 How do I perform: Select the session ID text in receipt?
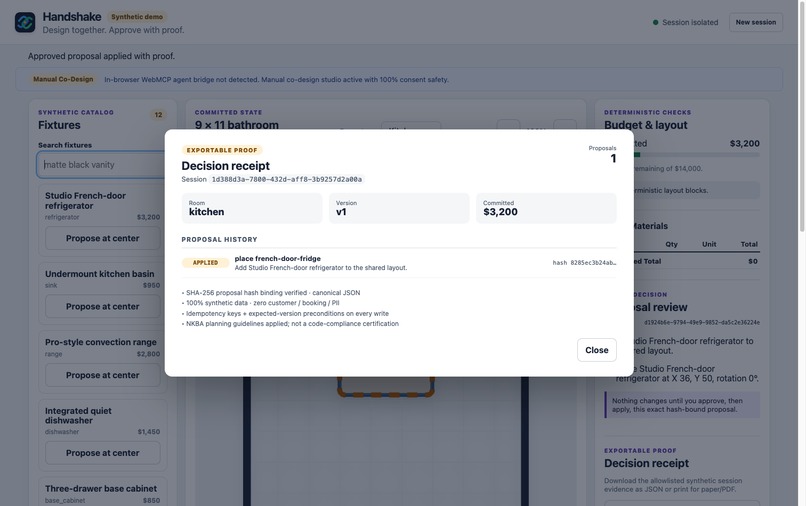coord(287,179)
